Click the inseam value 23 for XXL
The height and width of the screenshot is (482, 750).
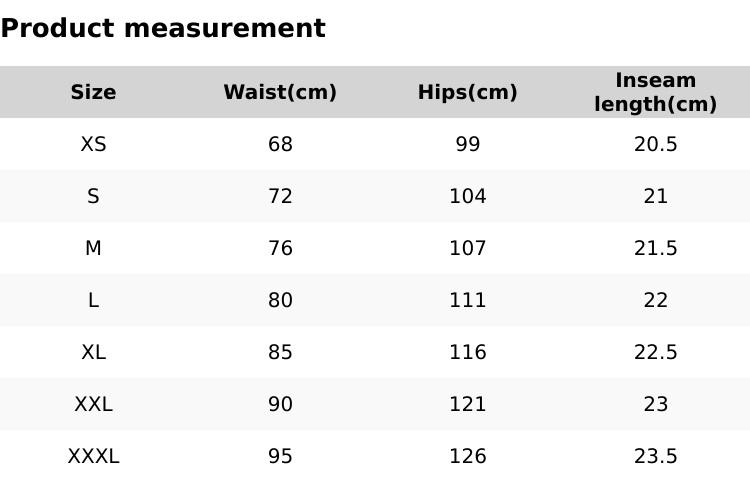(x=656, y=405)
